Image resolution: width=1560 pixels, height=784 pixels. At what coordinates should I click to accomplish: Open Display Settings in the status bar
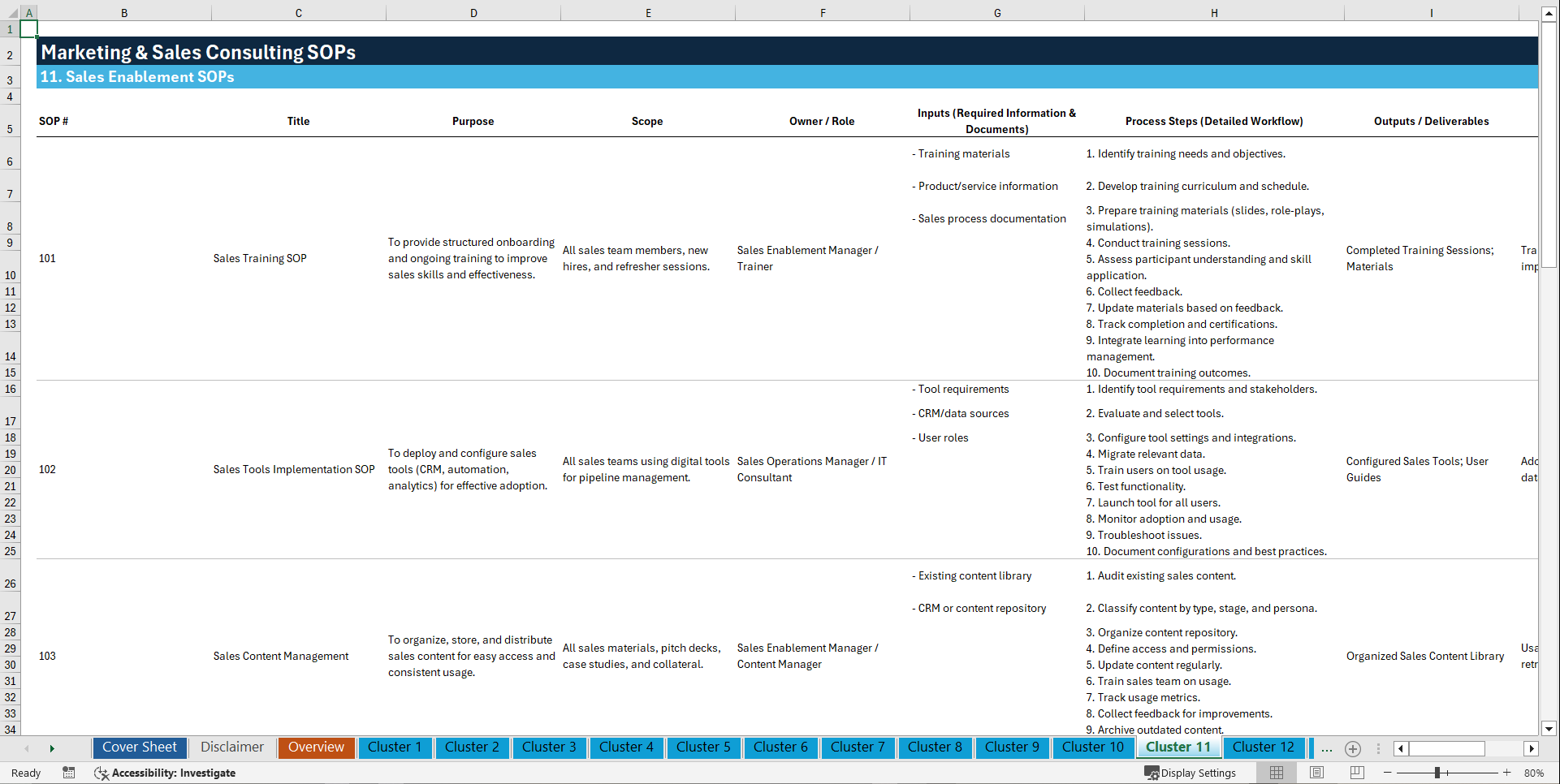tap(1191, 773)
